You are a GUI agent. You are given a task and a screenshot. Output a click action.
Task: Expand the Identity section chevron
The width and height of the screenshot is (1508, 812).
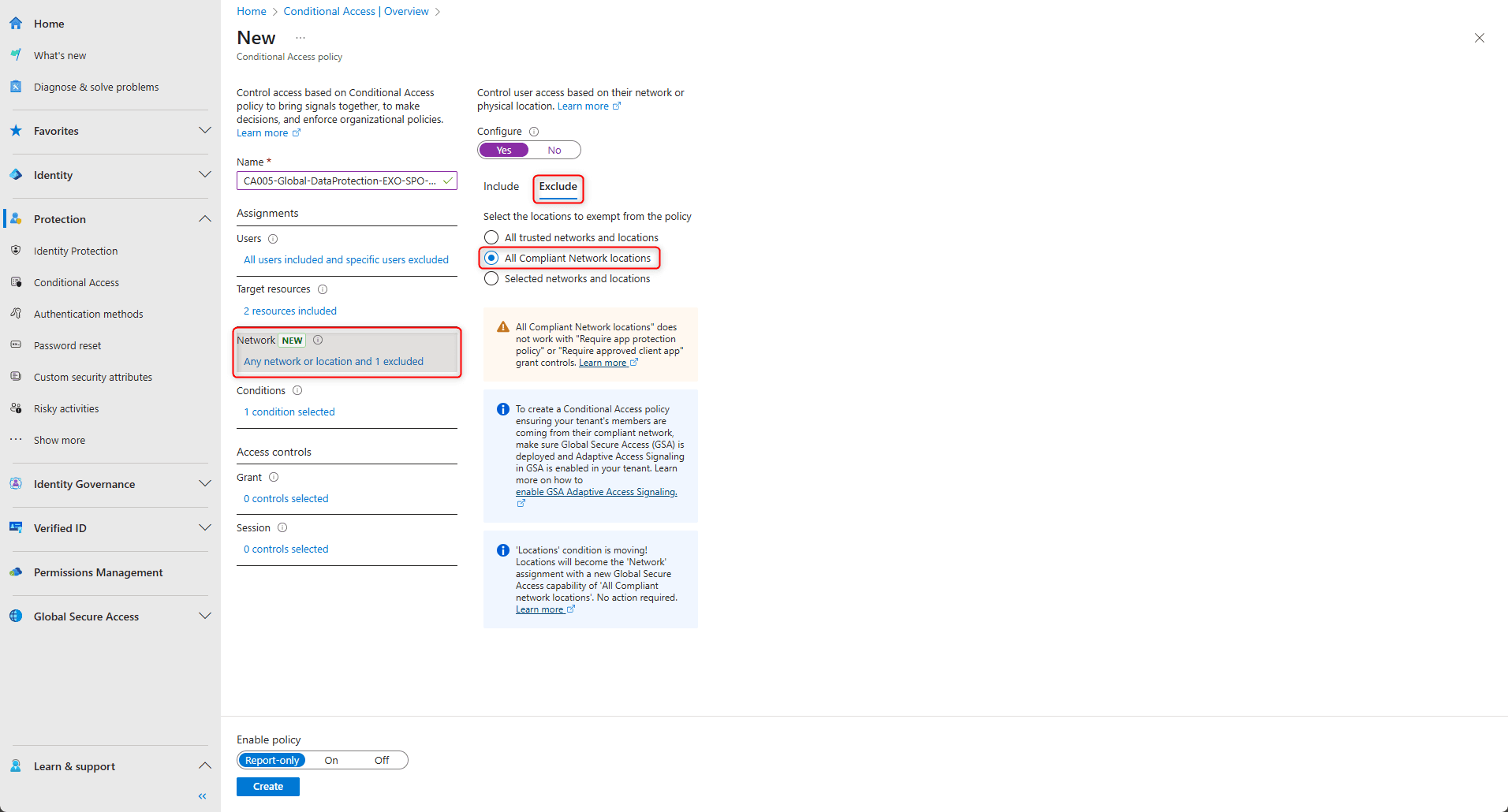coord(205,174)
